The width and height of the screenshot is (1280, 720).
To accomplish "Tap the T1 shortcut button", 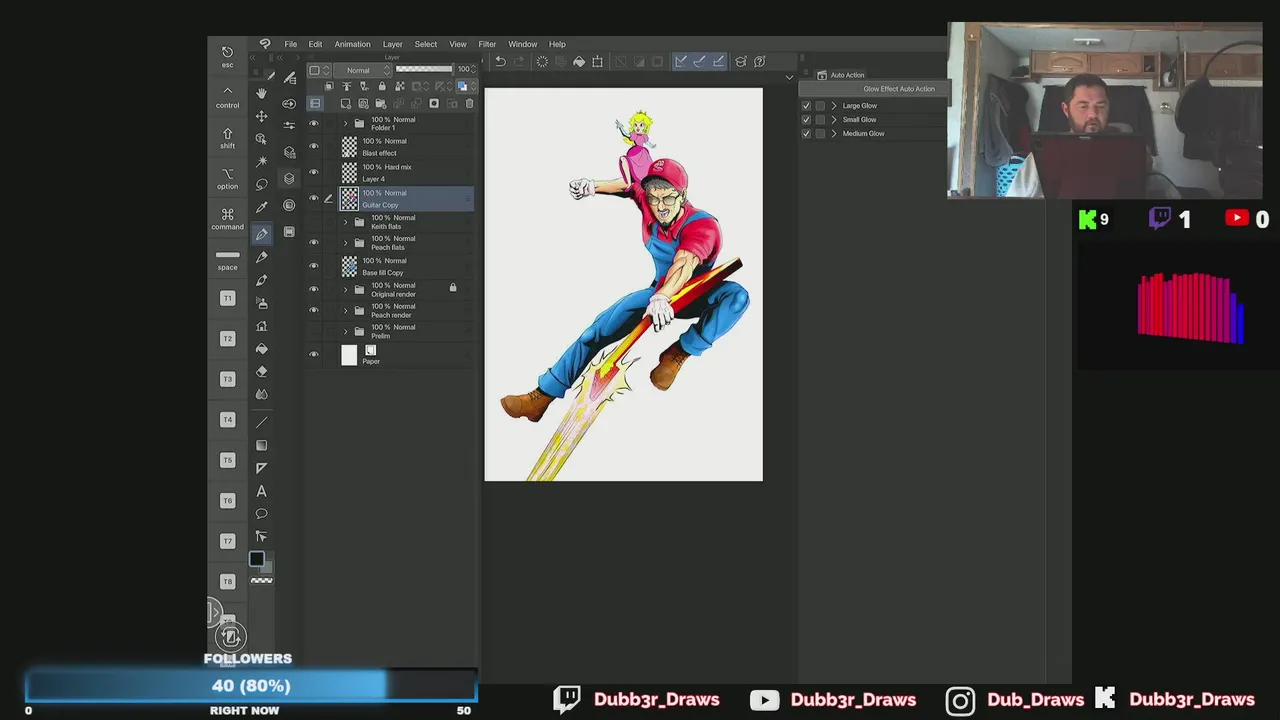I will point(227,298).
